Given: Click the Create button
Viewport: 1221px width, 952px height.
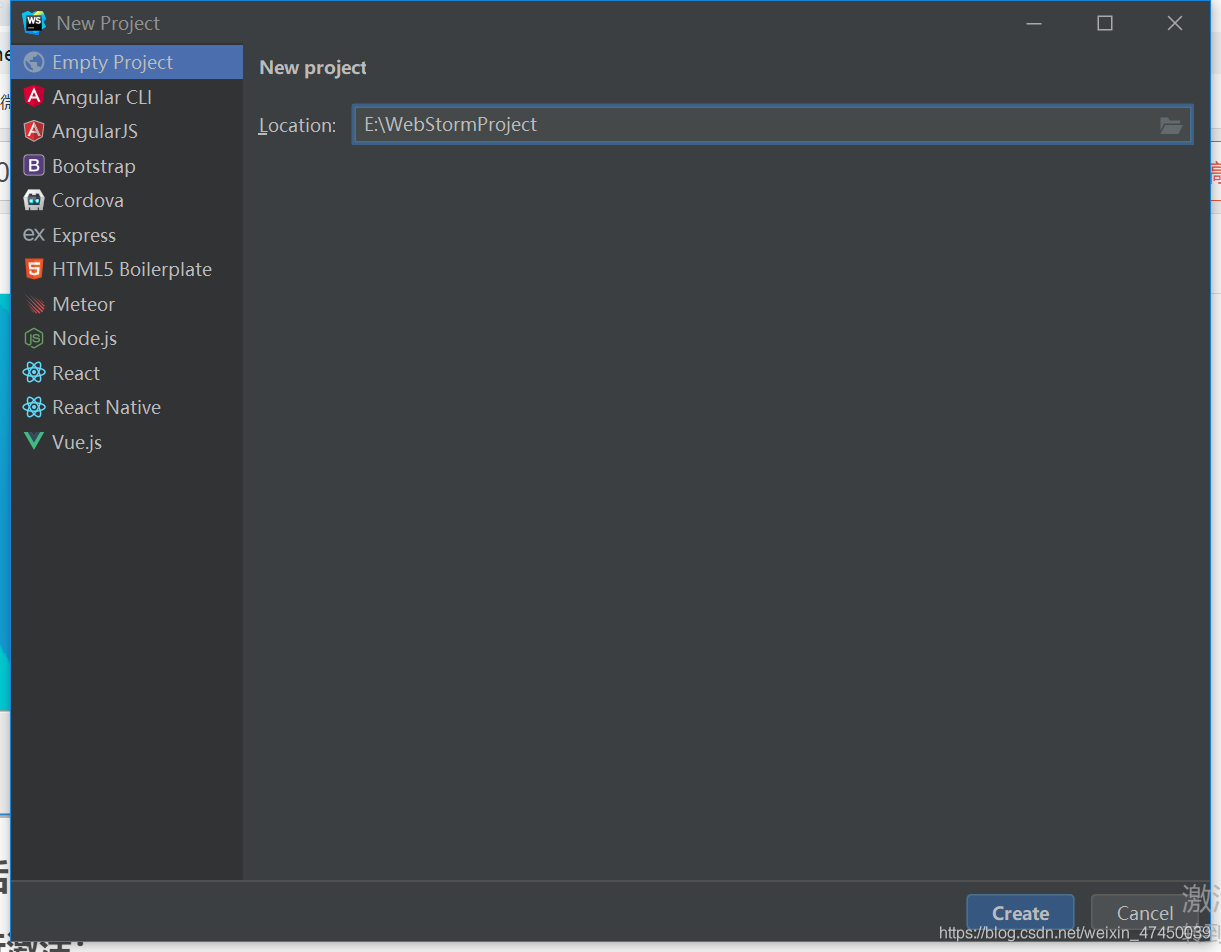Looking at the screenshot, I should coord(1020,913).
